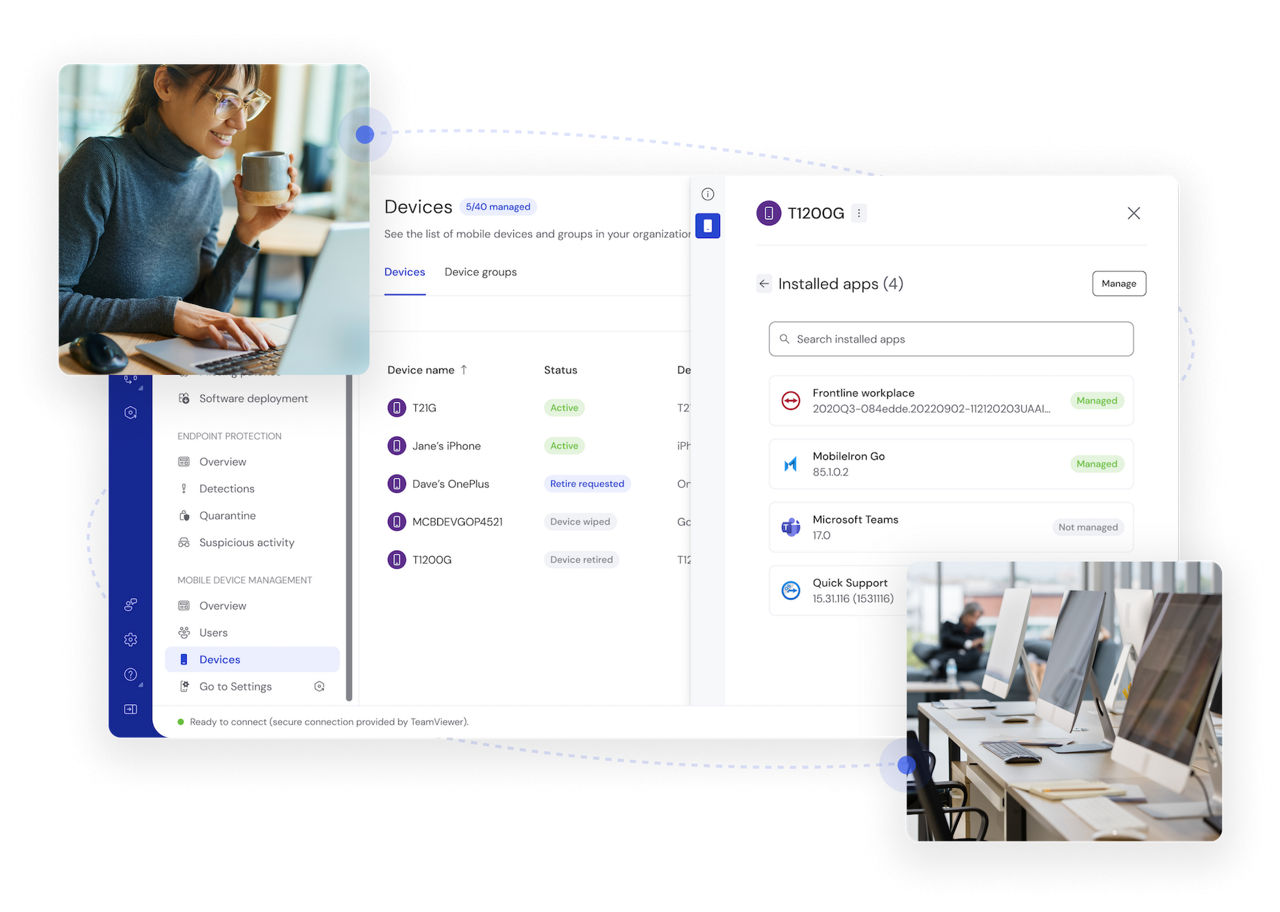Click the hexagon gear icon in blue rail
The height and width of the screenshot is (912, 1280).
130,412
